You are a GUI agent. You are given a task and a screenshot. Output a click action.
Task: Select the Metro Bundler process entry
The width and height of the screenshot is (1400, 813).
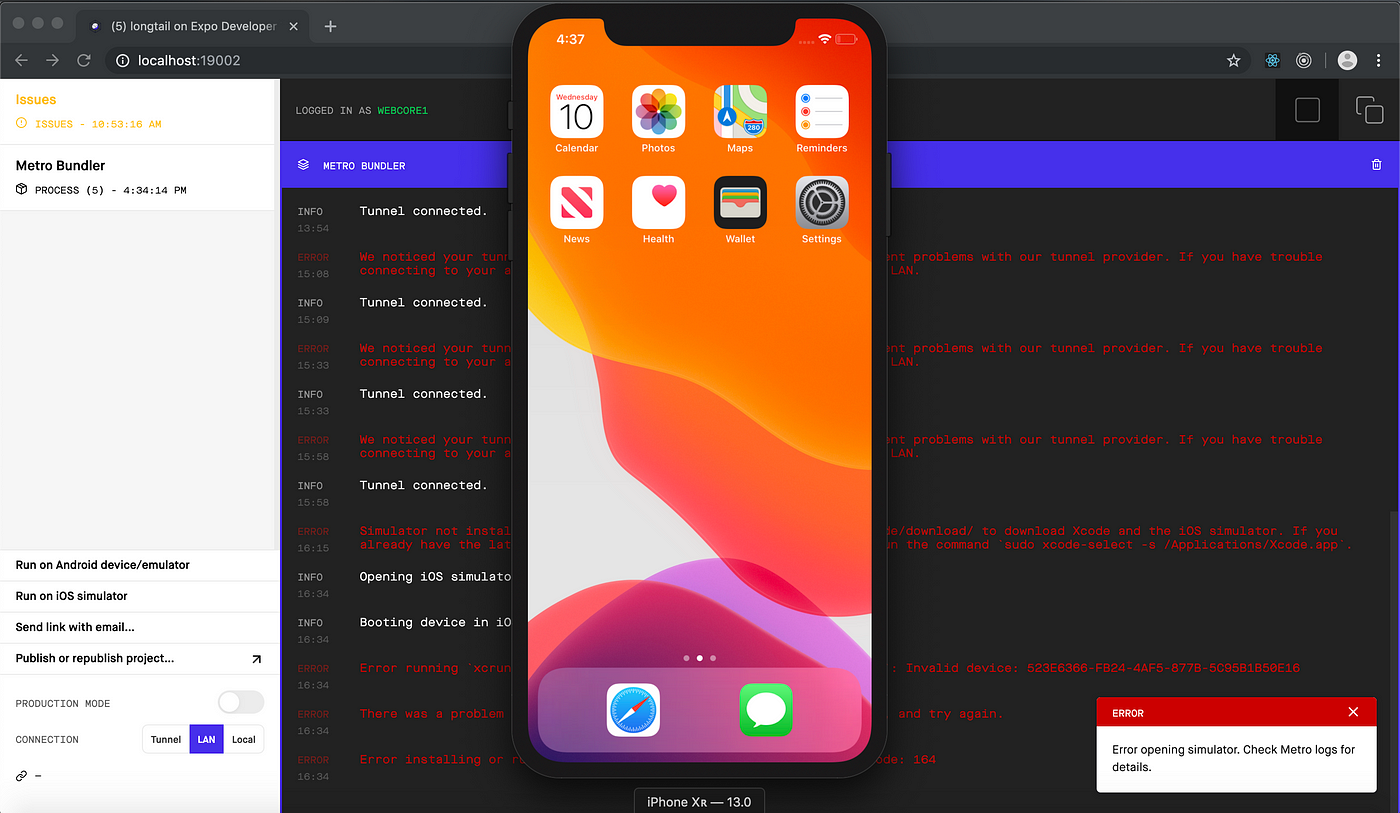137,177
